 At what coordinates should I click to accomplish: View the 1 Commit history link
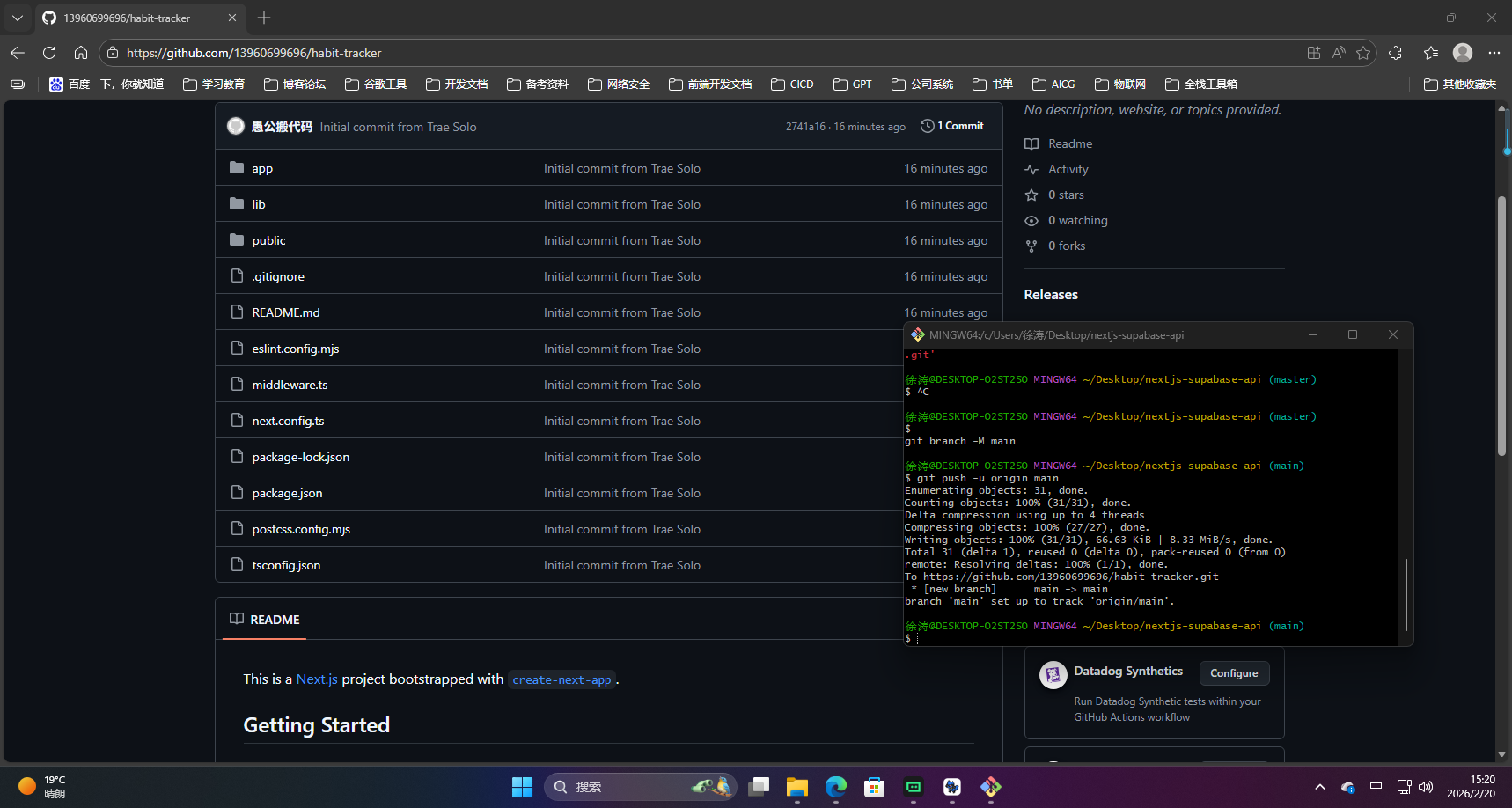952,126
